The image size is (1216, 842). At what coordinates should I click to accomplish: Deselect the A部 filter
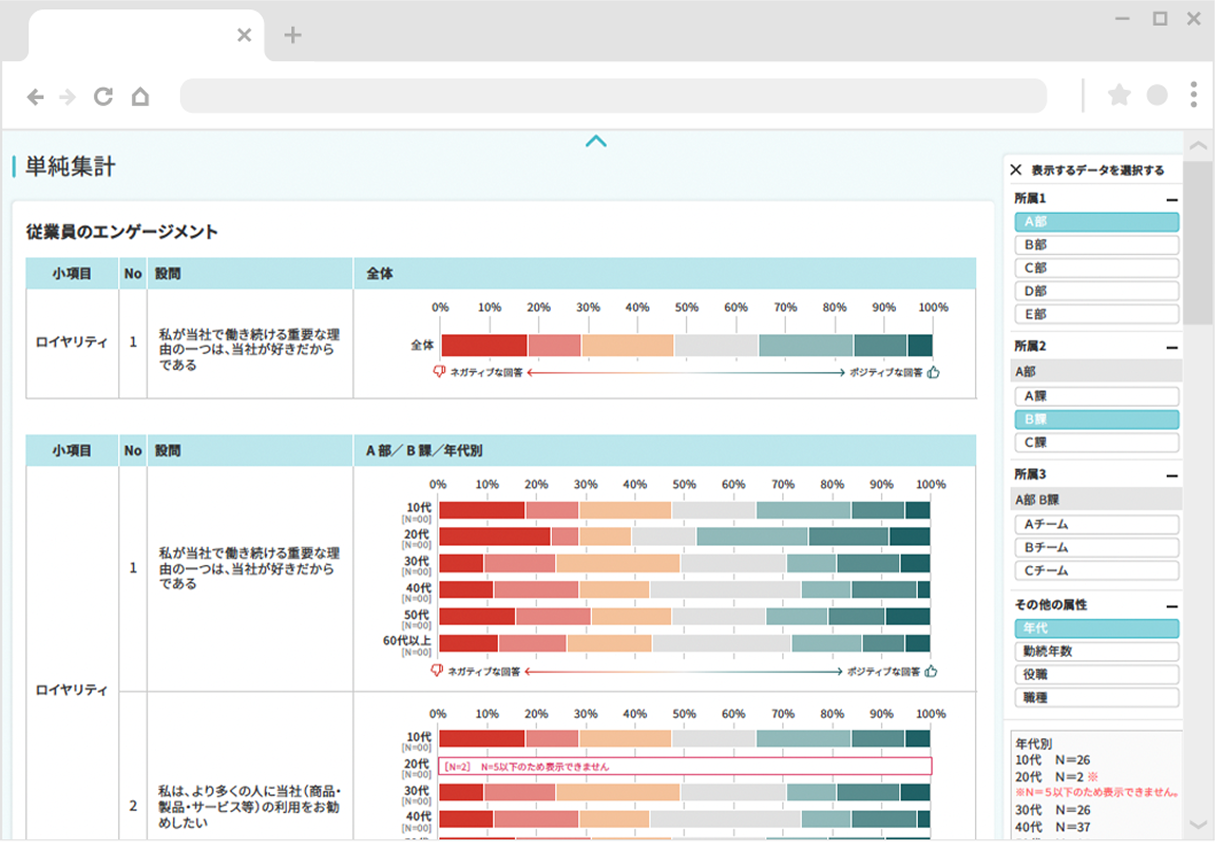point(1096,222)
